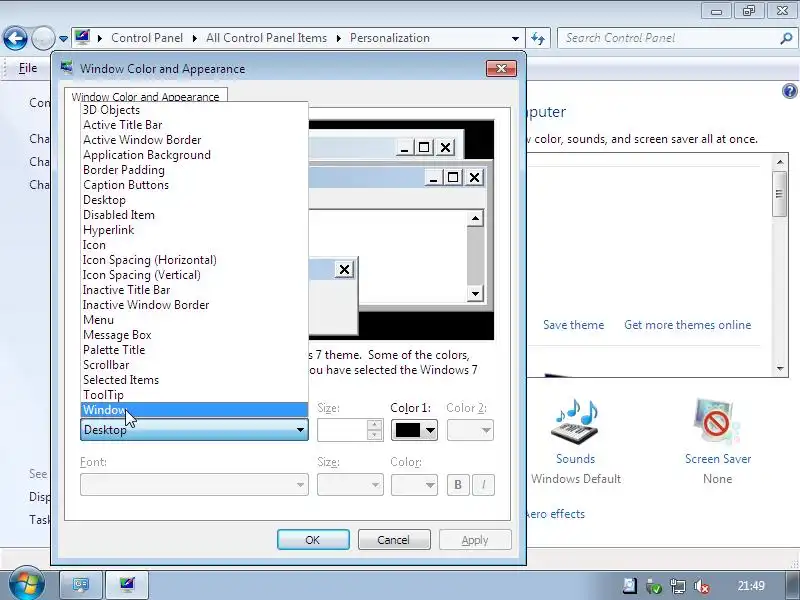Select Icon Spacing (Vertical)
Image resolution: width=800 pixels, height=600 pixels.
194,275
